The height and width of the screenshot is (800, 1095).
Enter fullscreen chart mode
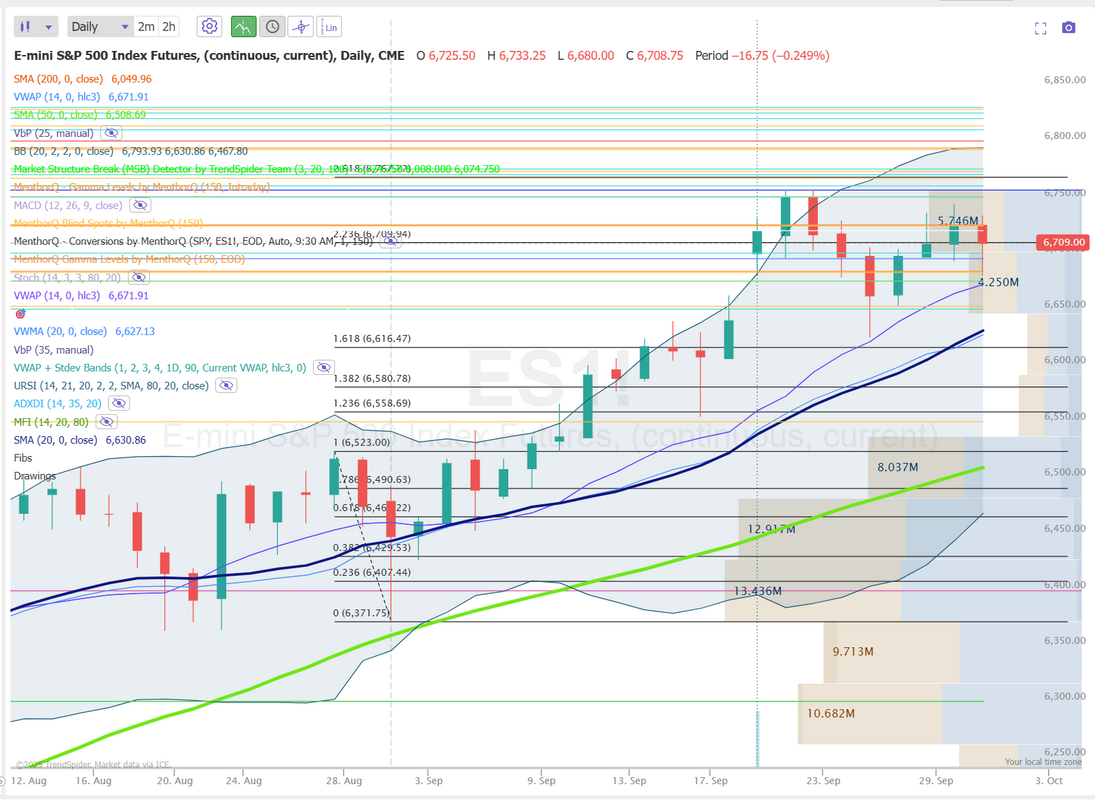tap(1041, 28)
